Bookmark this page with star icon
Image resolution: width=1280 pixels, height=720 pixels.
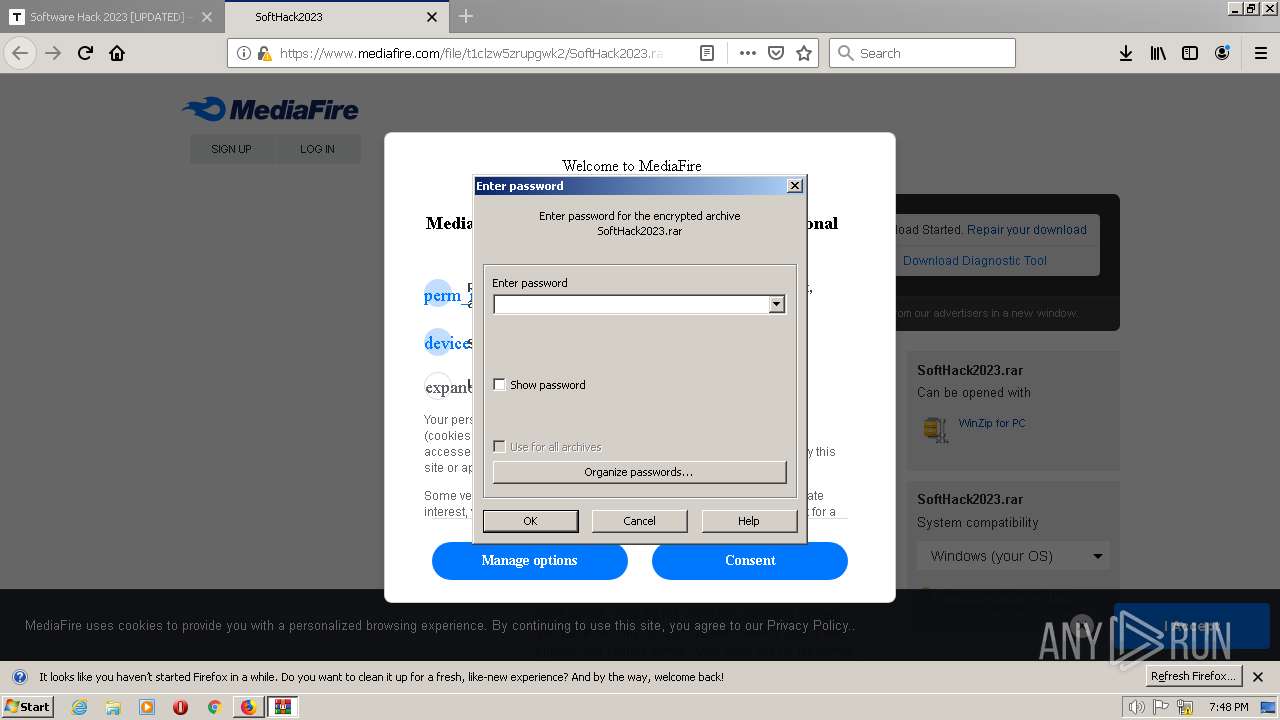(804, 53)
